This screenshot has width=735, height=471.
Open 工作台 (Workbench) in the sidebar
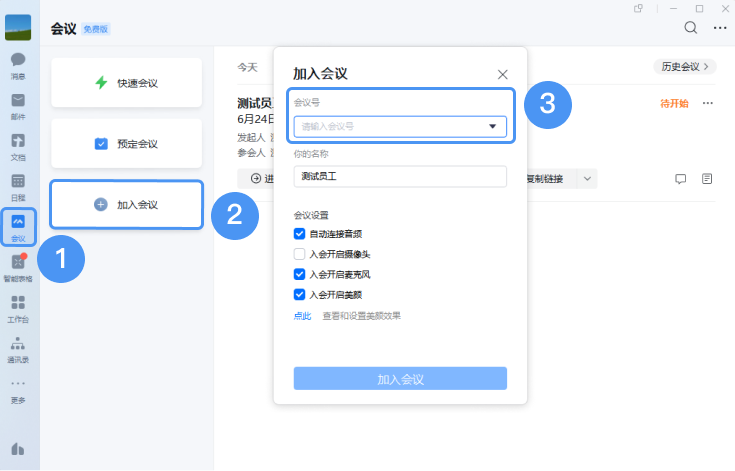[x=18, y=308]
